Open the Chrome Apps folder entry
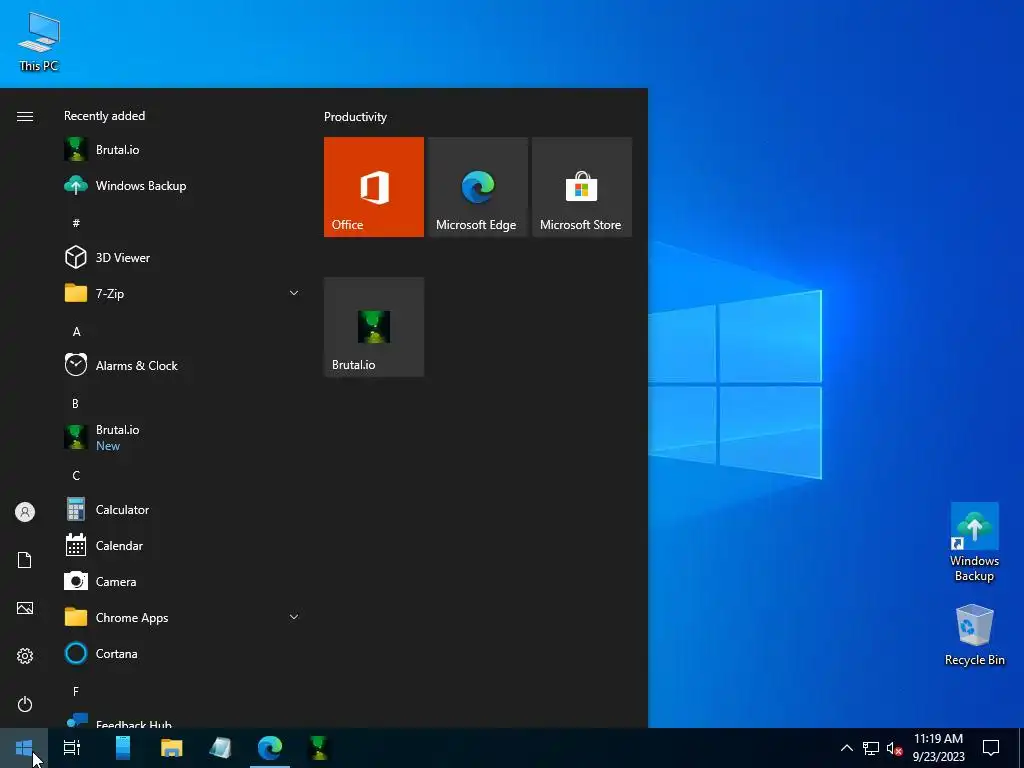1024x768 pixels. click(183, 617)
